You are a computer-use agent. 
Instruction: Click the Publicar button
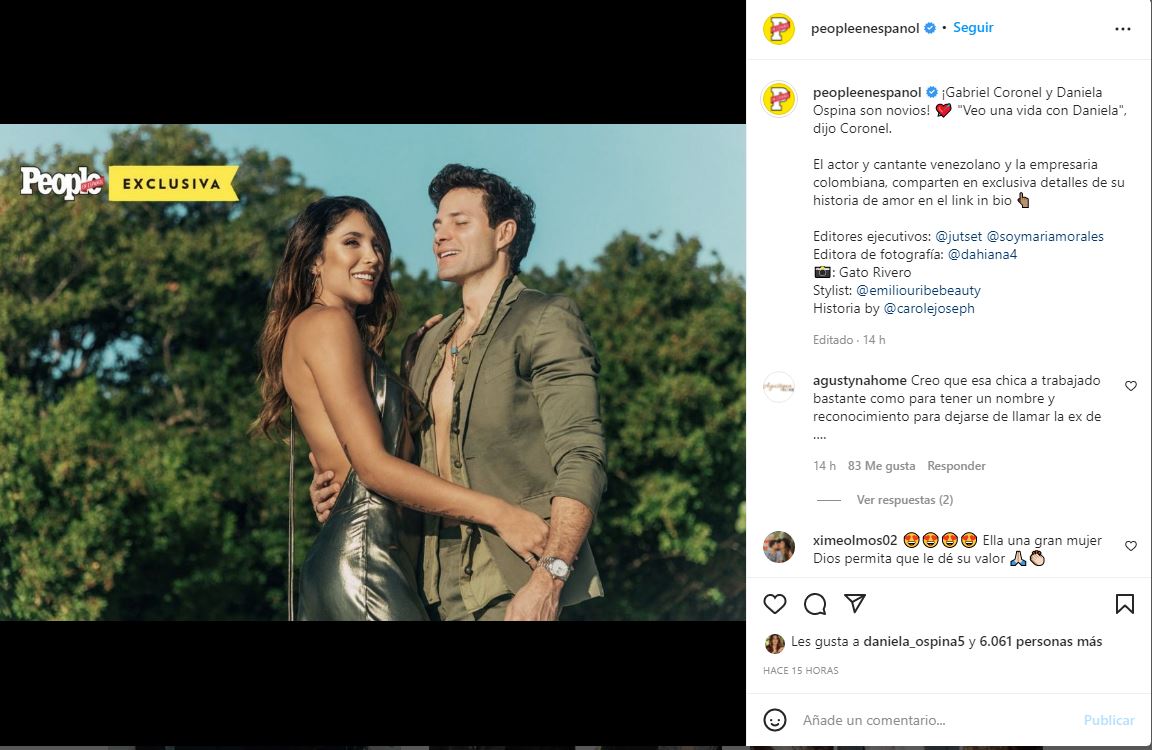tap(1108, 720)
